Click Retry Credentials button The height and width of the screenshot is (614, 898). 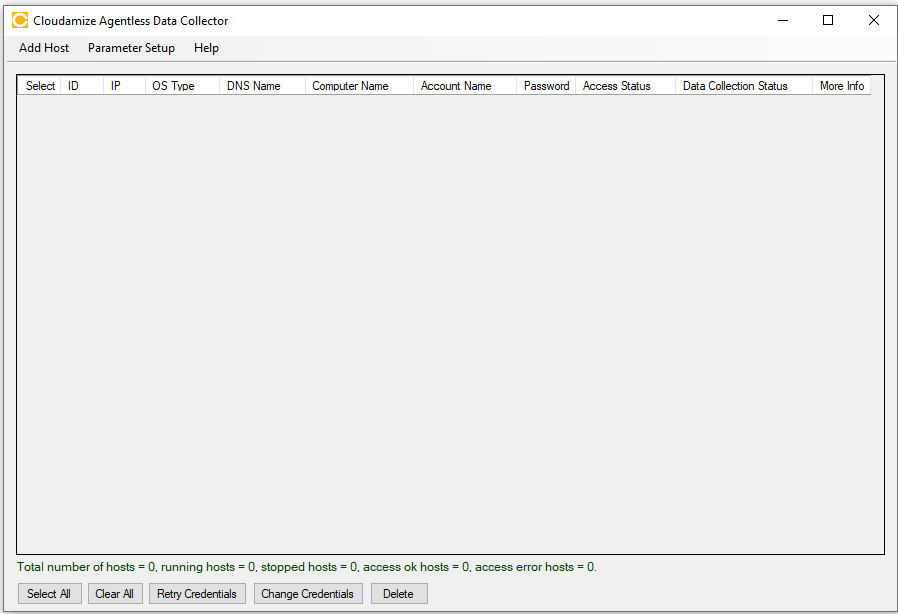197,594
